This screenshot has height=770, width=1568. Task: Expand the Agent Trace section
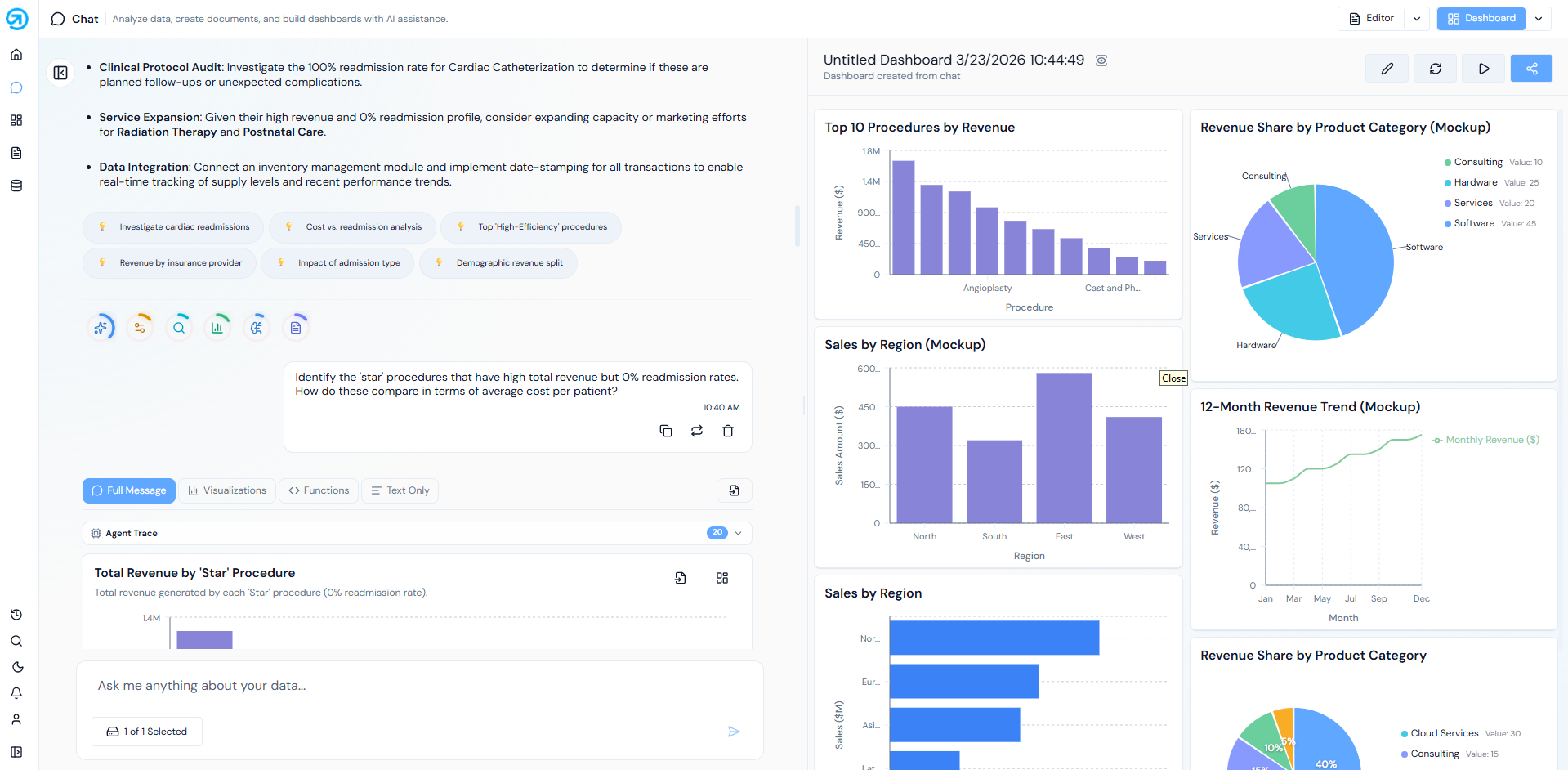click(739, 533)
